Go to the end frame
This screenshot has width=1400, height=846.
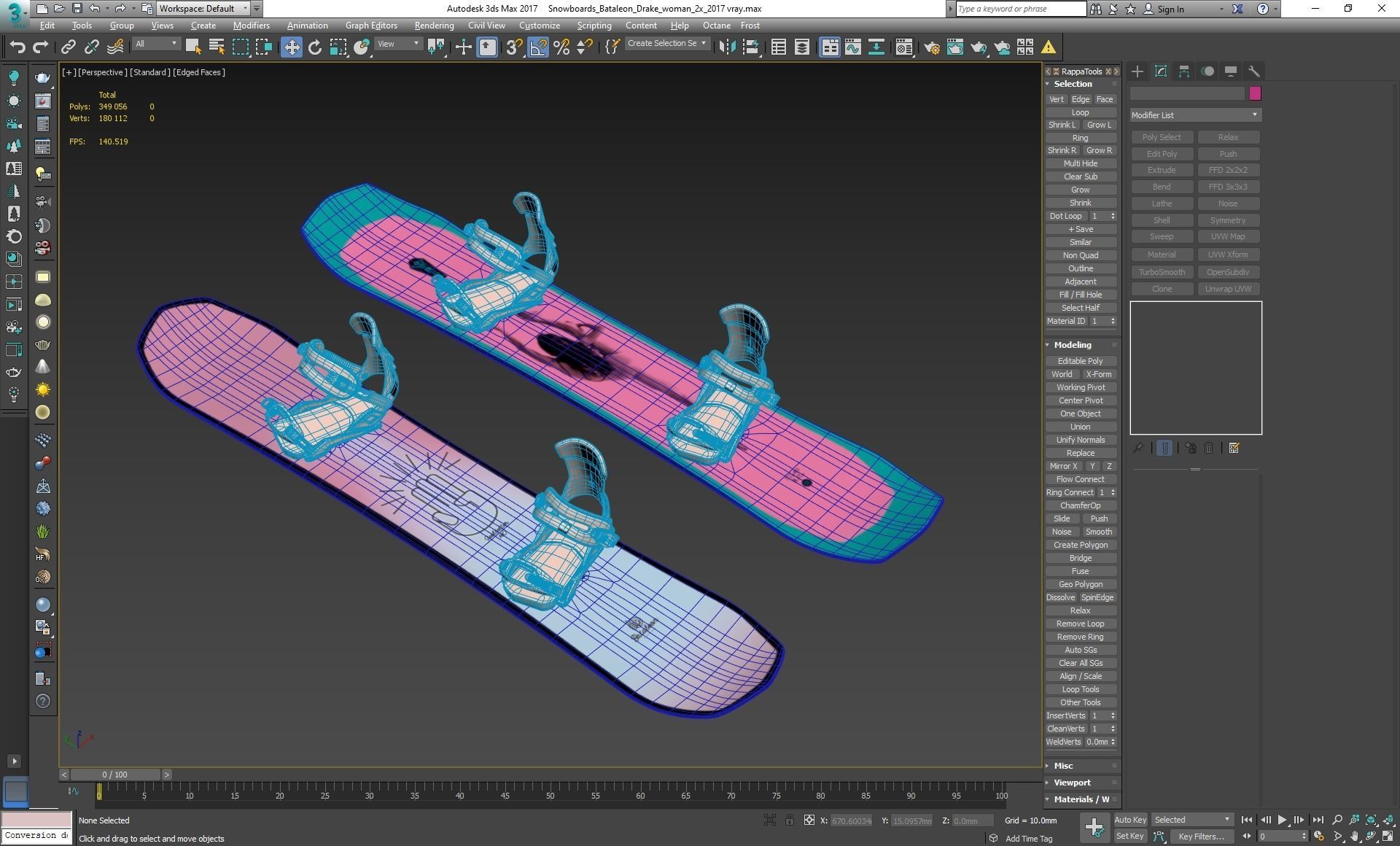pos(1318,820)
